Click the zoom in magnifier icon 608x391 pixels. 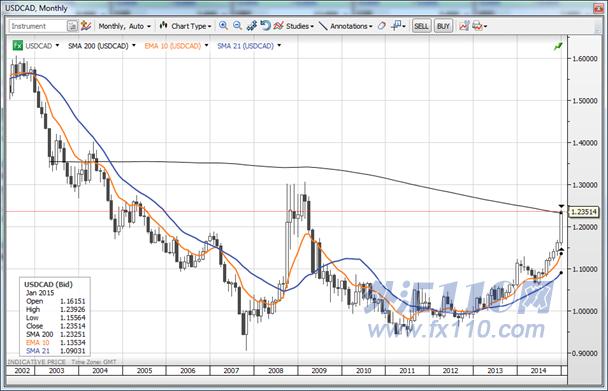(x=223, y=26)
